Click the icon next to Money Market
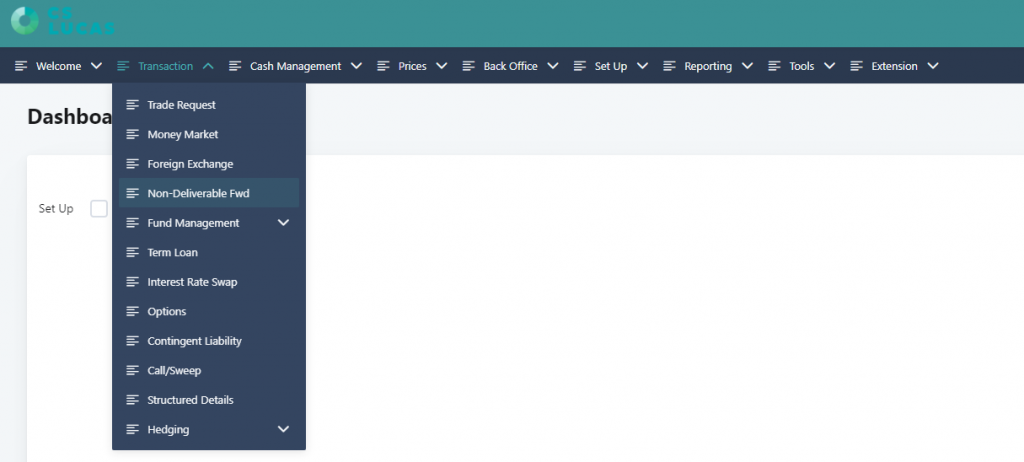This screenshot has width=1024, height=462. [132, 134]
